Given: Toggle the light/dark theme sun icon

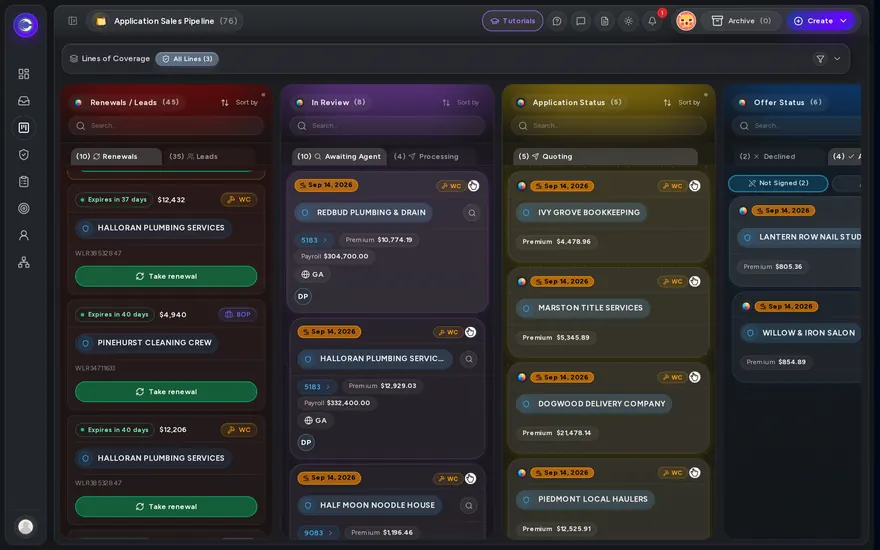Looking at the screenshot, I should 629,21.
